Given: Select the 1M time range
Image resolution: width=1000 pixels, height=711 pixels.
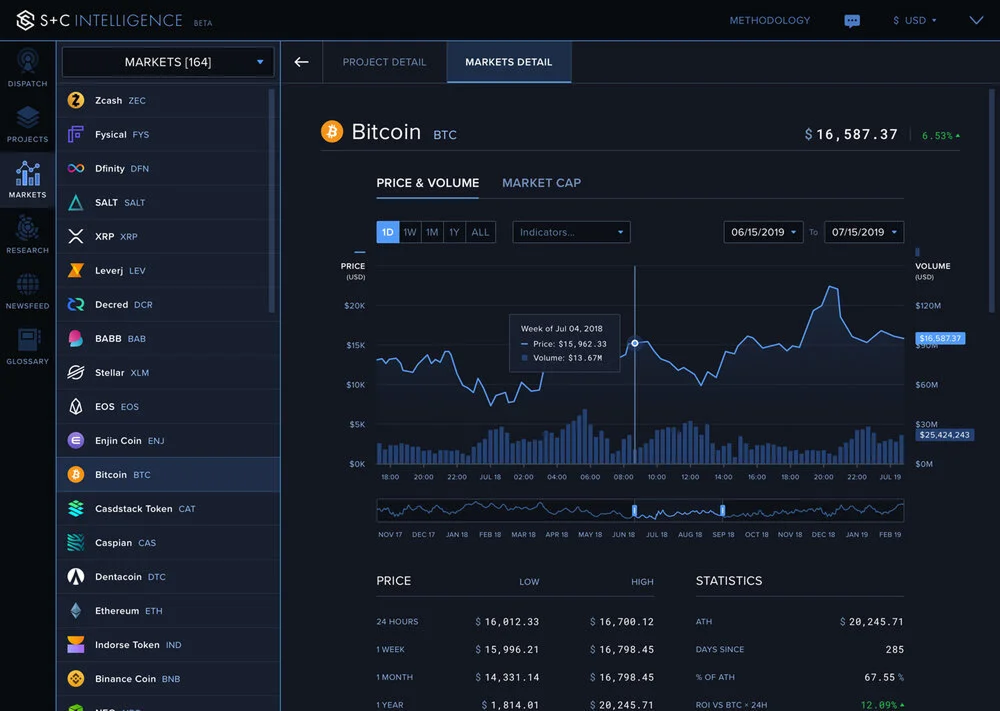Looking at the screenshot, I should point(432,232).
